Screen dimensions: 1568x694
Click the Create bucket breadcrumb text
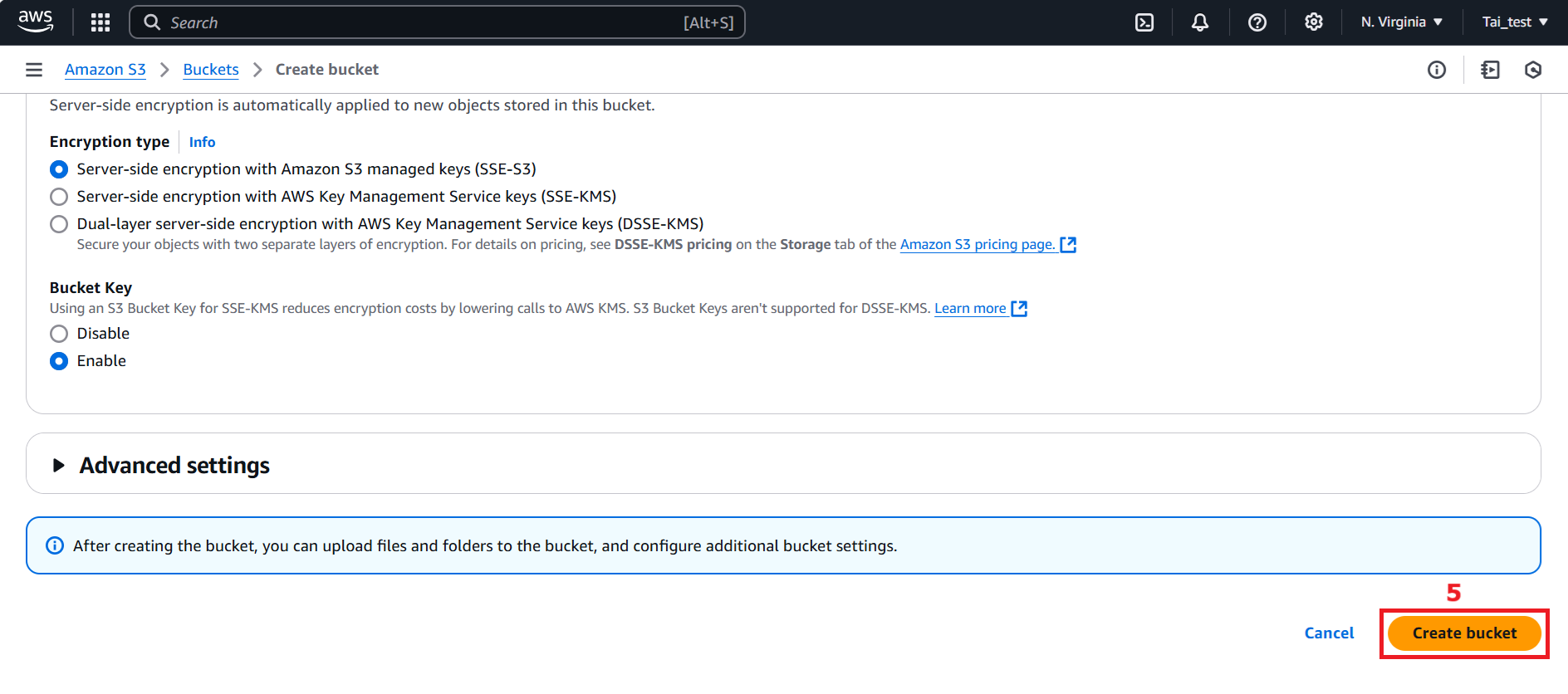(327, 70)
